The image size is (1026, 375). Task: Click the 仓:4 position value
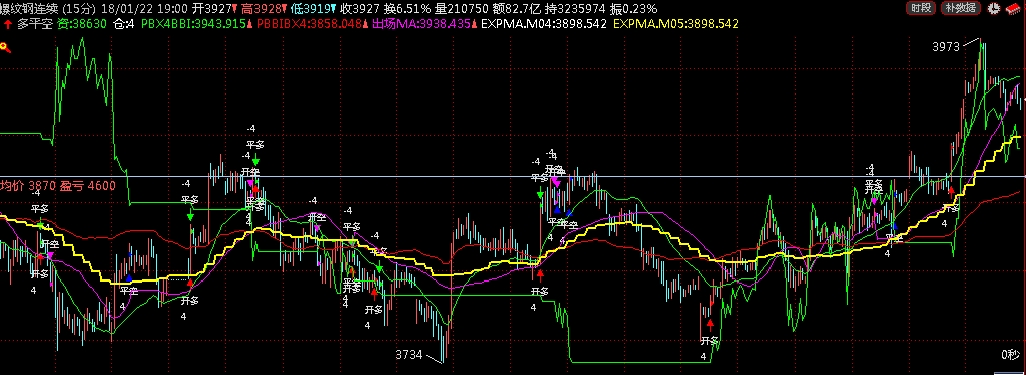[124, 24]
